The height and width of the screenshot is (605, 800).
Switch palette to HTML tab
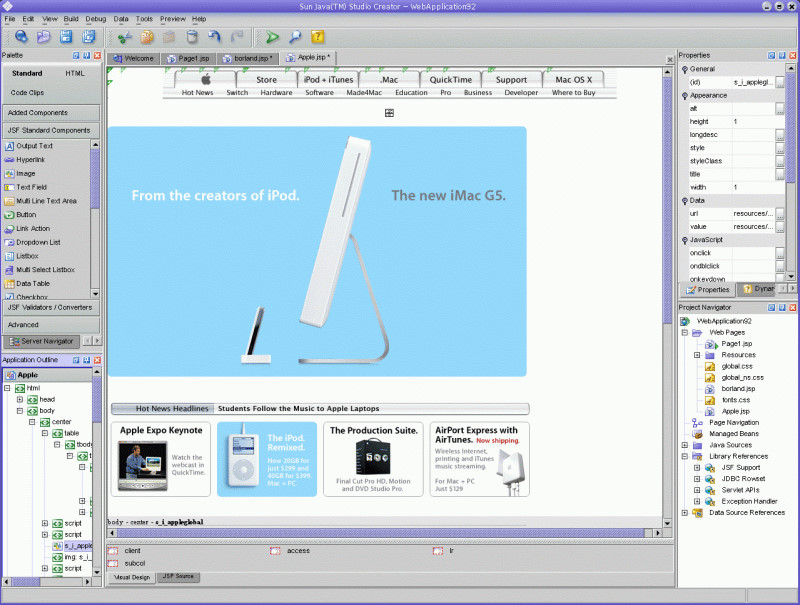(75, 73)
